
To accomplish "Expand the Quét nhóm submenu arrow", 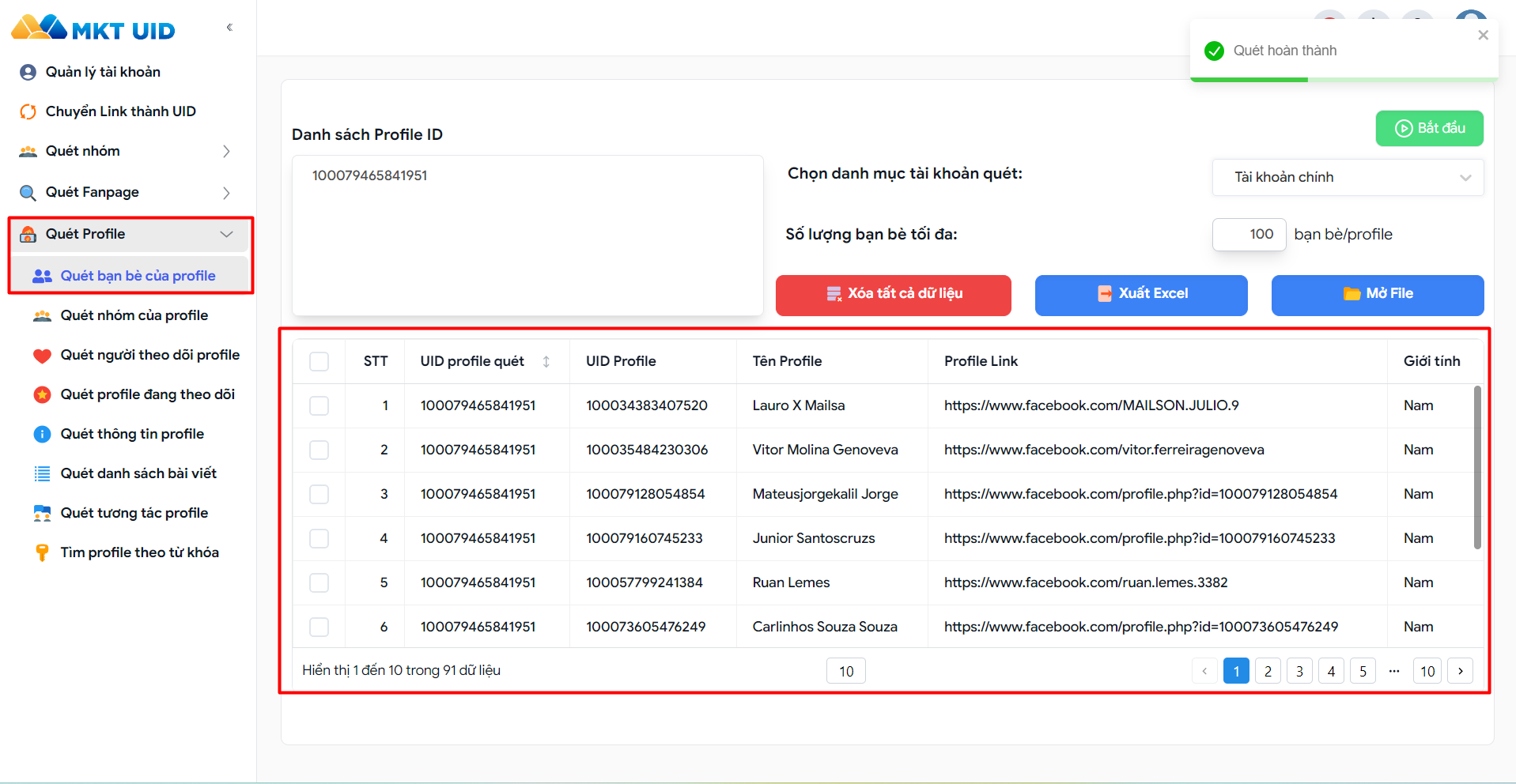I will 226,151.
